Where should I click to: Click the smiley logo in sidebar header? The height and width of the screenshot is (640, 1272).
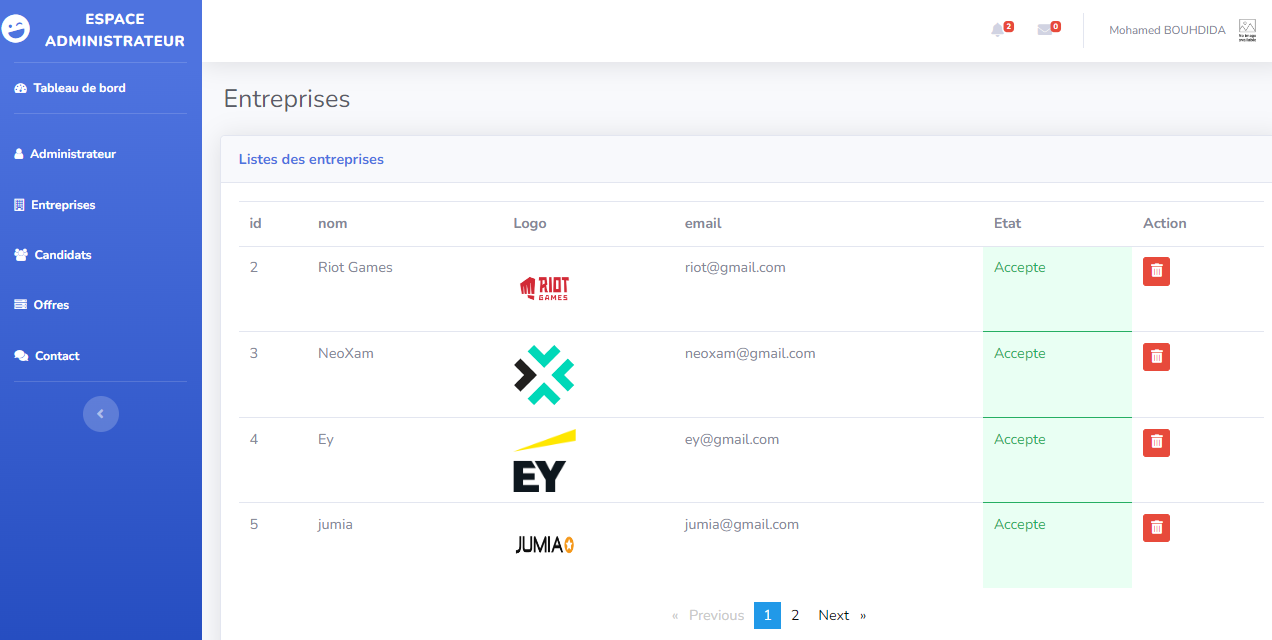coord(16,30)
